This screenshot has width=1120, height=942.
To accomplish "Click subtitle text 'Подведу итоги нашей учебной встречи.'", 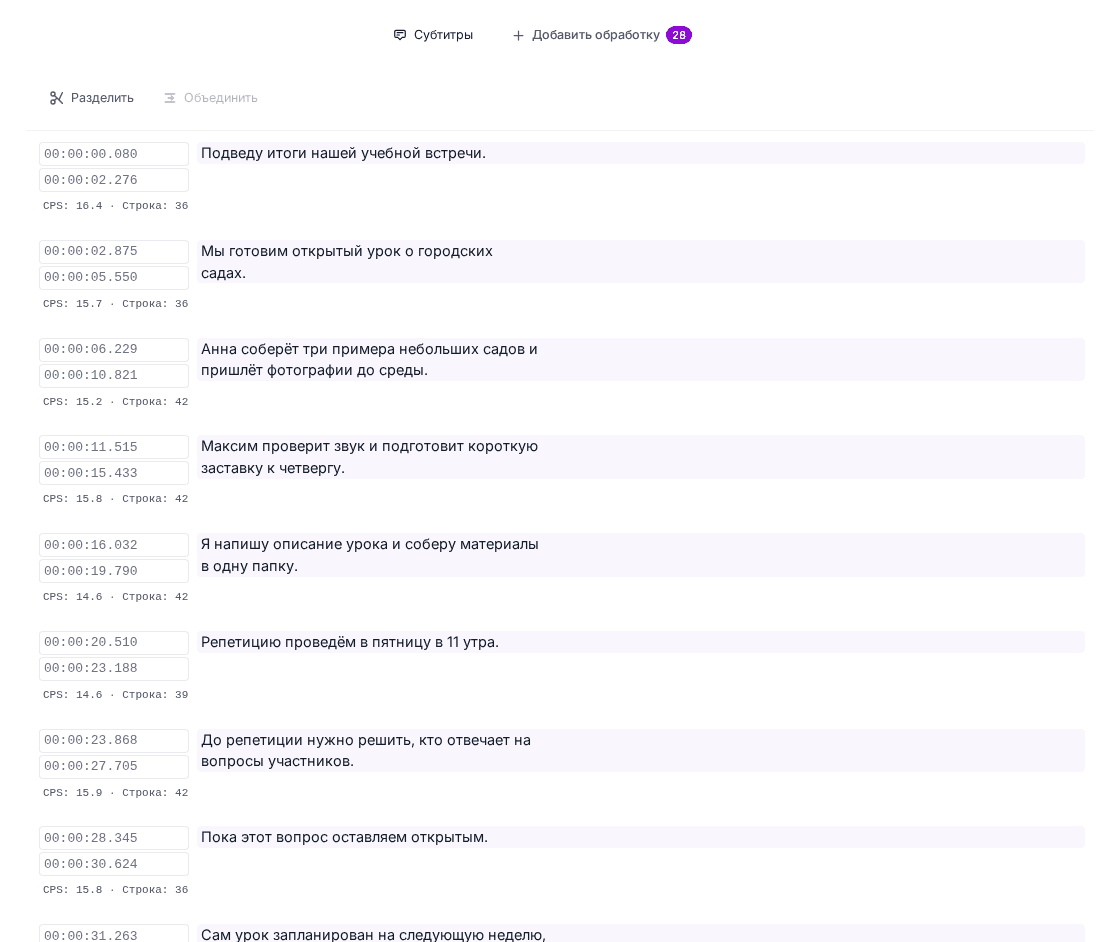I will click(x=641, y=154).
